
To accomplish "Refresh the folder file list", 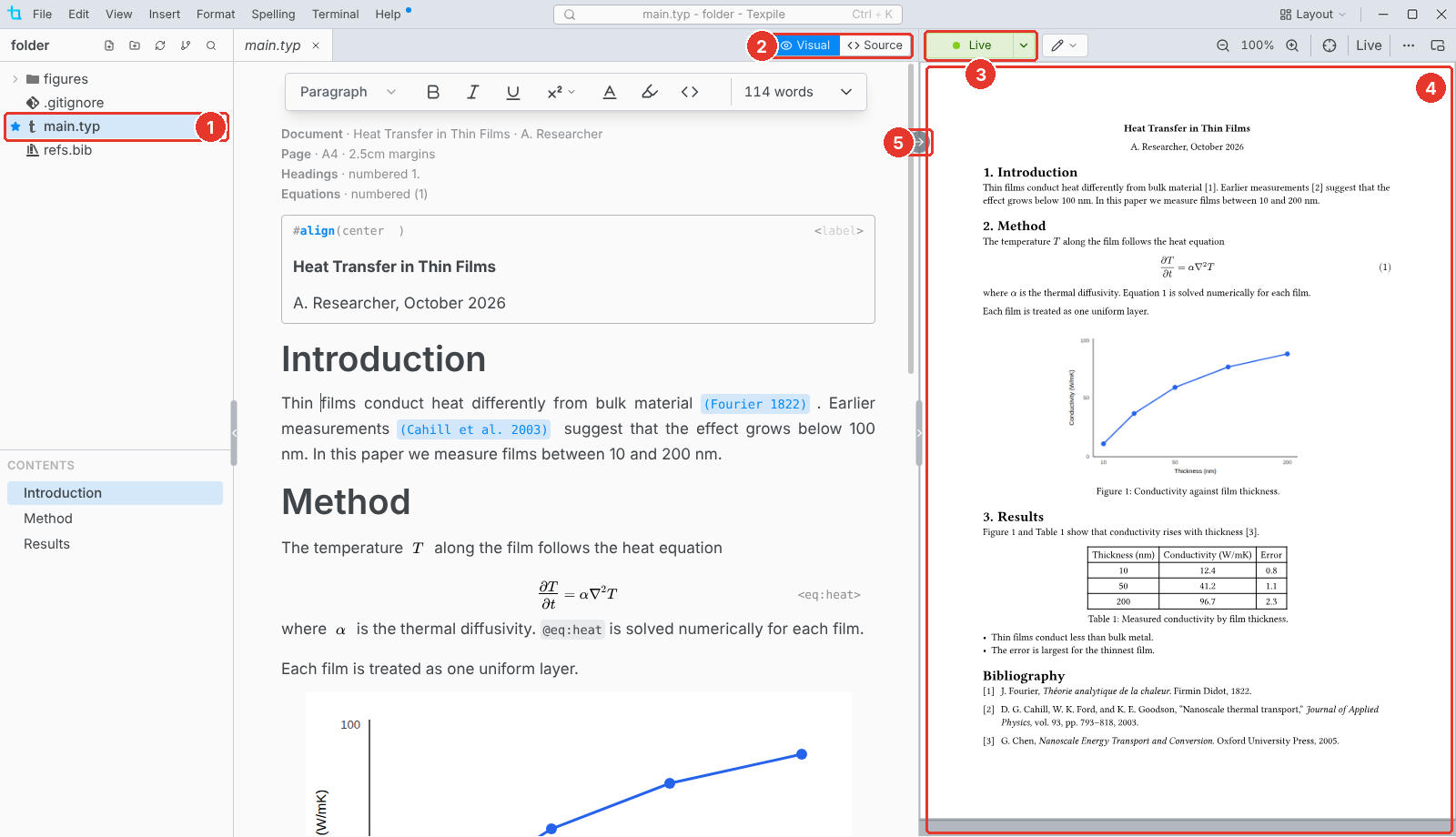I will (160, 45).
